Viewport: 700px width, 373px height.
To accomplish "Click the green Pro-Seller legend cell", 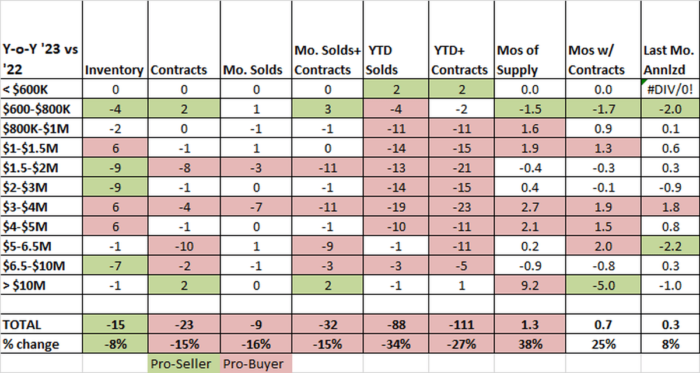I will 184,364.
